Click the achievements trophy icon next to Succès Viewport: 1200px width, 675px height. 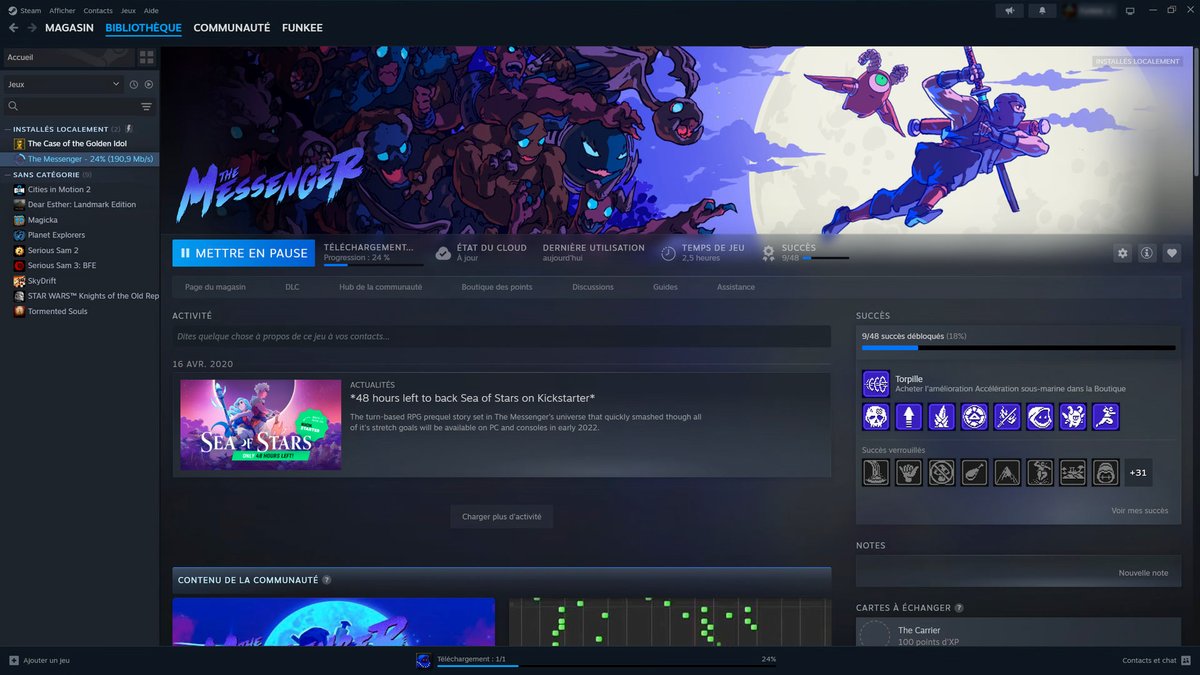pyautogui.click(x=768, y=253)
